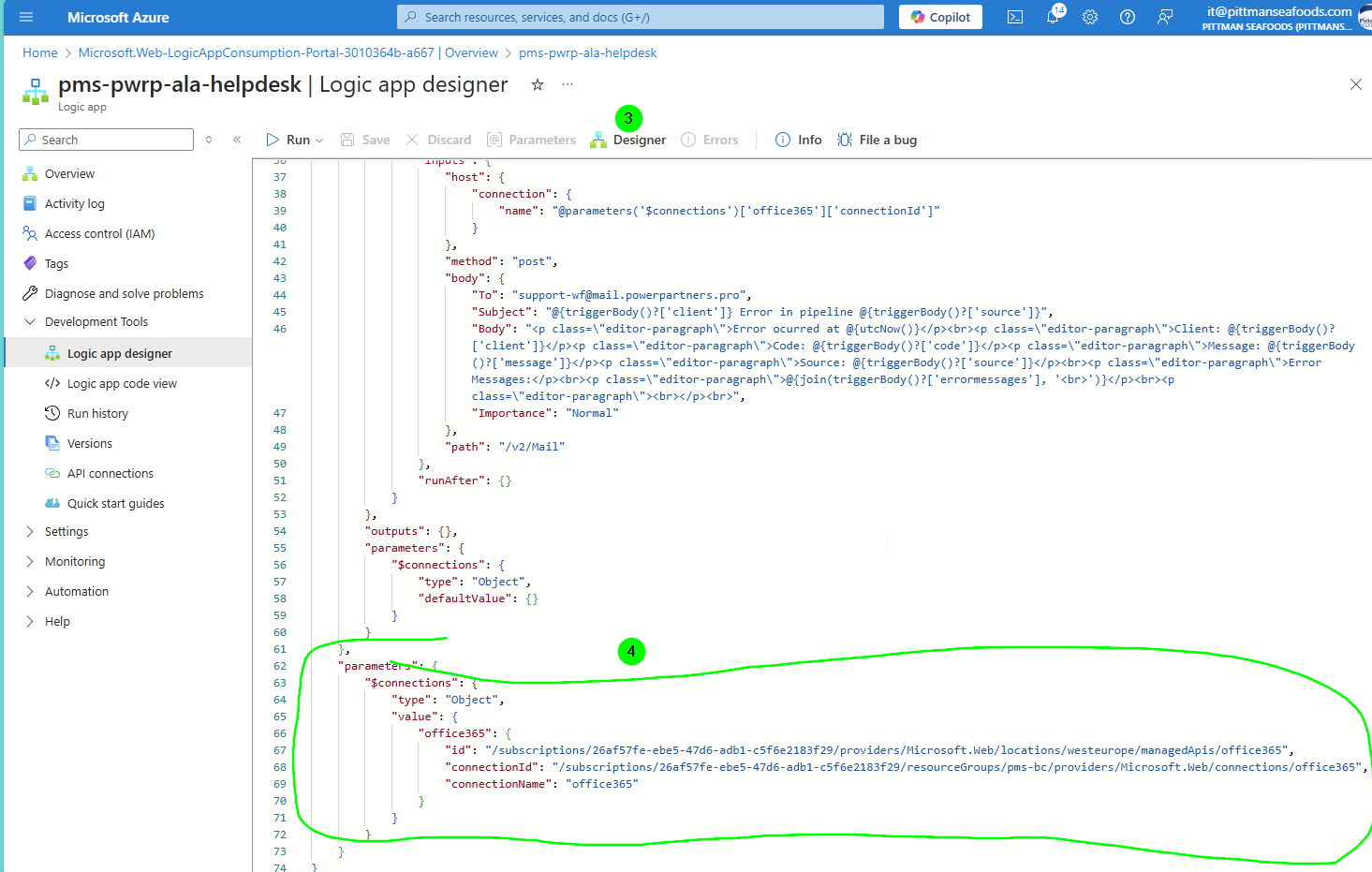1372x872 pixels.
Task: Click the "To" line with support-wf@mail.powerpartners.pro
Action: 612,295
